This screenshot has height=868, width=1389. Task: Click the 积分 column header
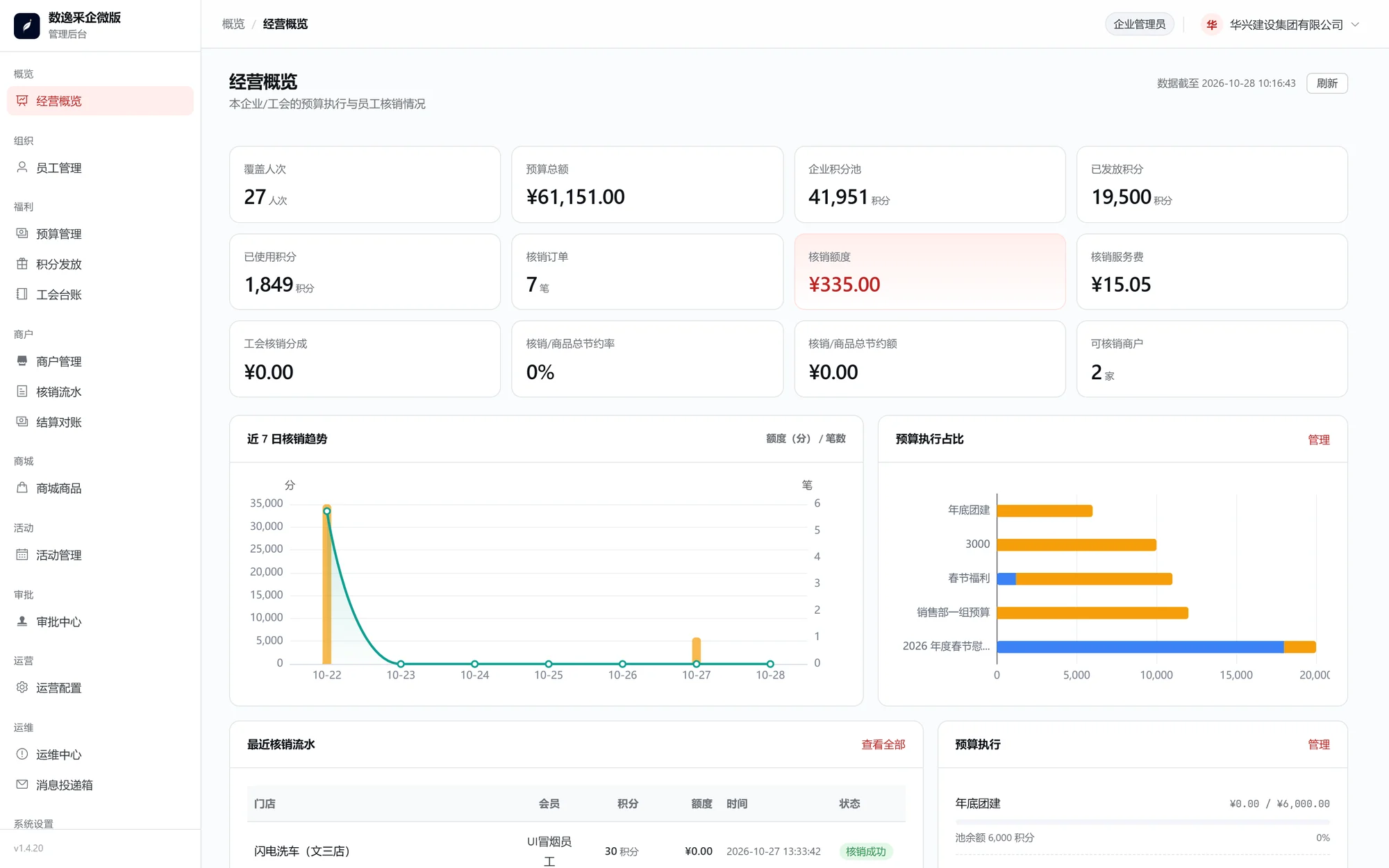(x=627, y=803)
